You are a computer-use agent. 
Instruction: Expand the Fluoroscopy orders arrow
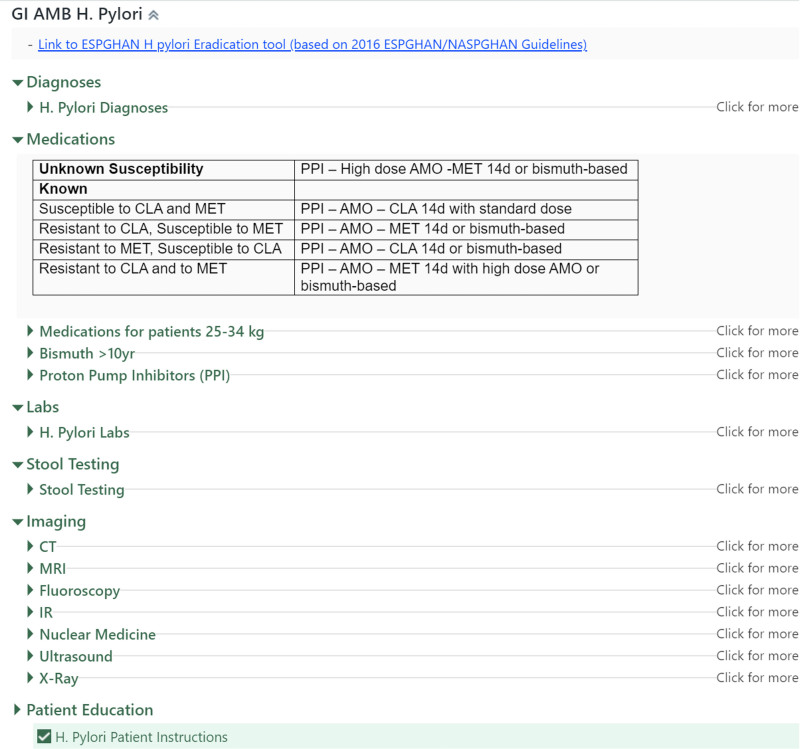pyautogui.click(x=31, y=590)
